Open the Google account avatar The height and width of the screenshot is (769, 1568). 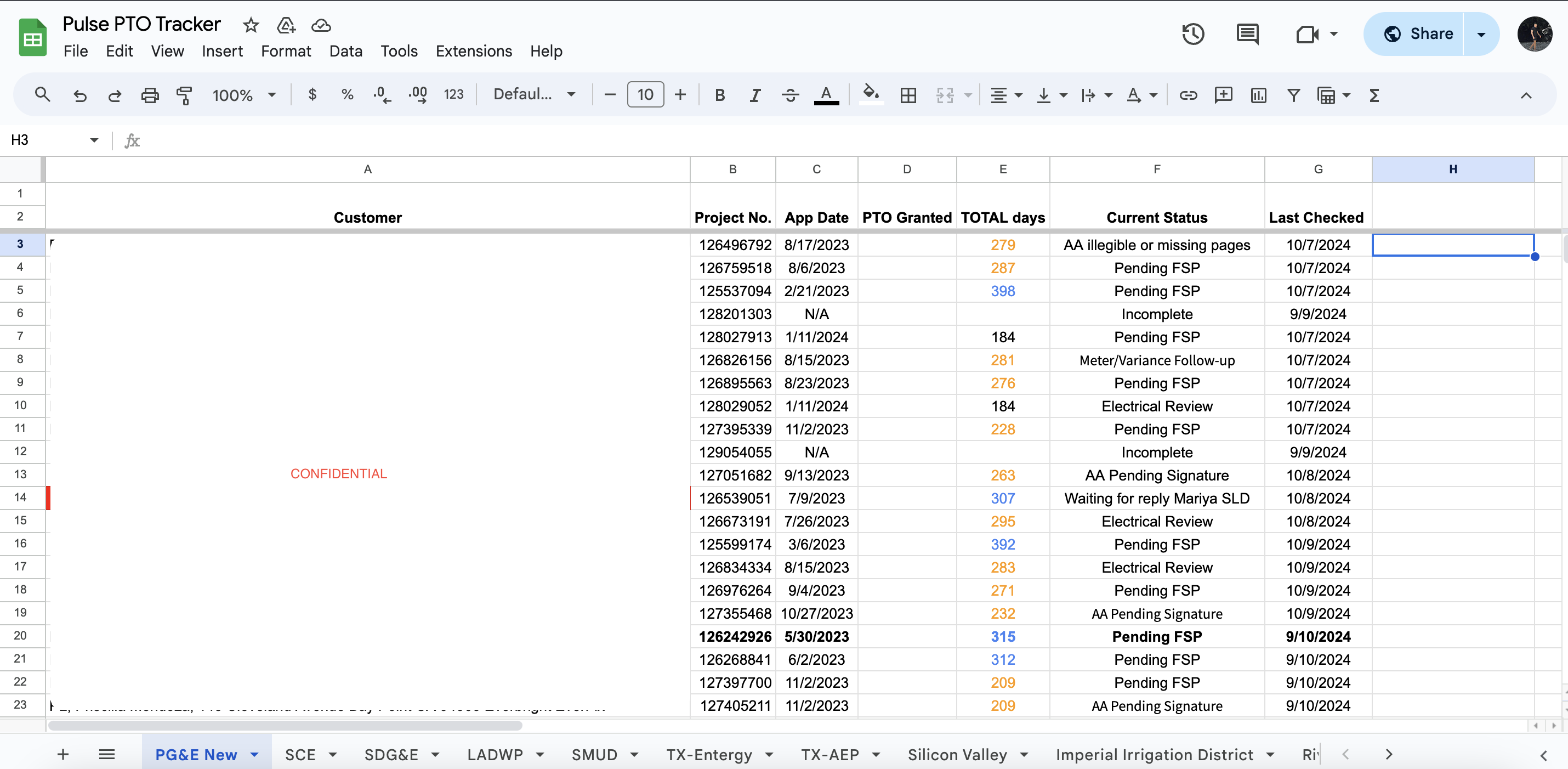[1535, 33]
